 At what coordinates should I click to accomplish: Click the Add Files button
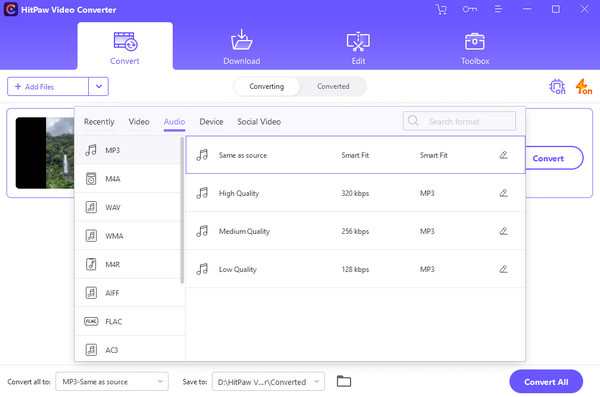pyautogui.click(x=48, y=87)
